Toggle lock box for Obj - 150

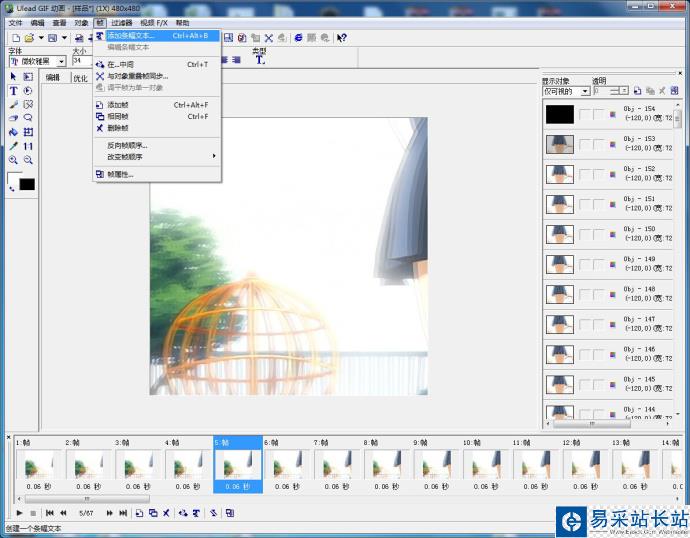tap(598, 234)
